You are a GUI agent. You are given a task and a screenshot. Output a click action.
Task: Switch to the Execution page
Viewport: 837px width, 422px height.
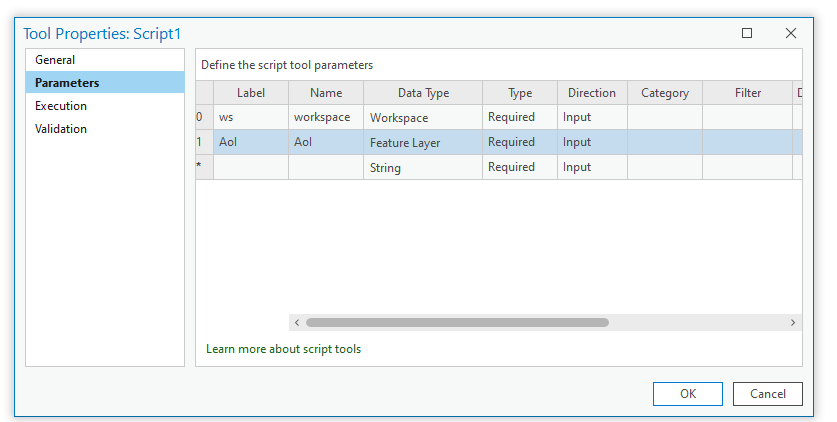61,106
